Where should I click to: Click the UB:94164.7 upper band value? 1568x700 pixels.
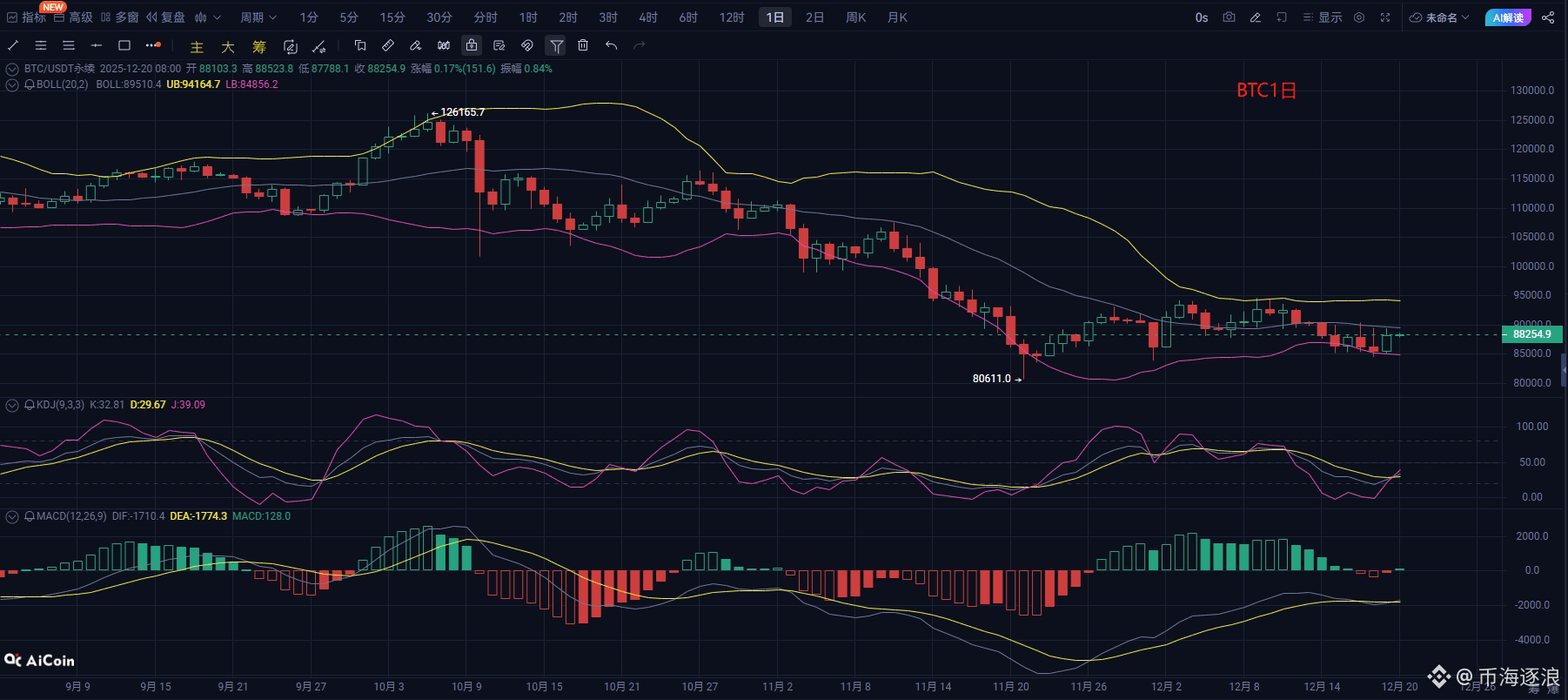point(193,84)
